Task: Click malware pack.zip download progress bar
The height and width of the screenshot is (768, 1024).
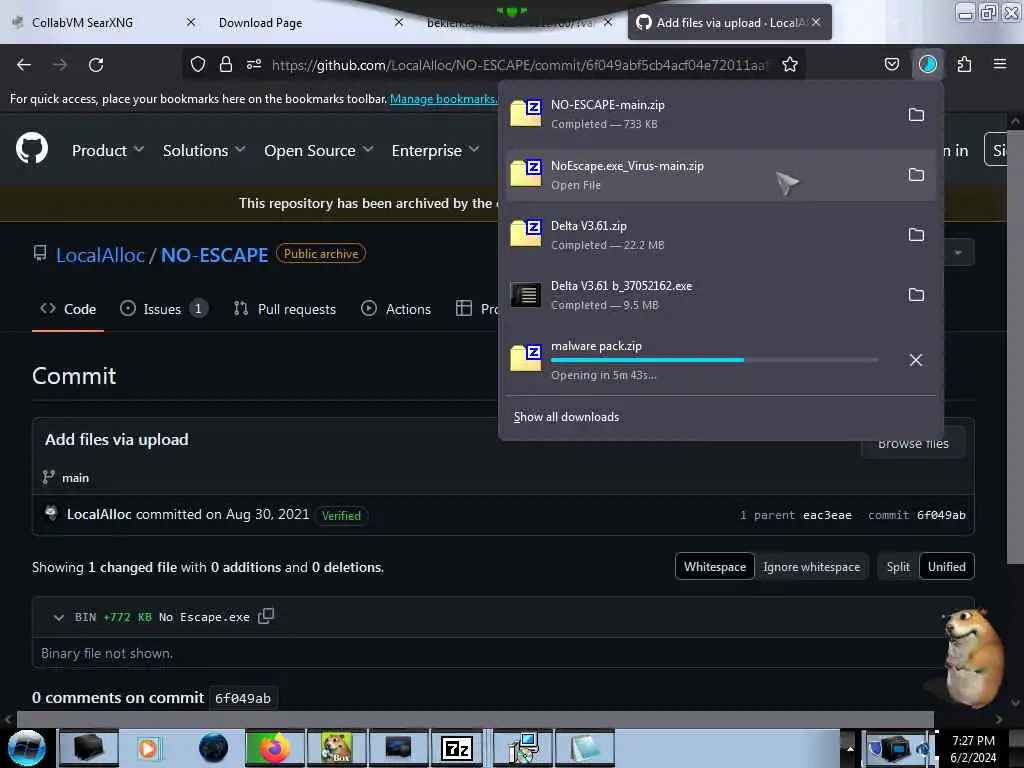Action: pyautogui.click(x=714, y=360)
